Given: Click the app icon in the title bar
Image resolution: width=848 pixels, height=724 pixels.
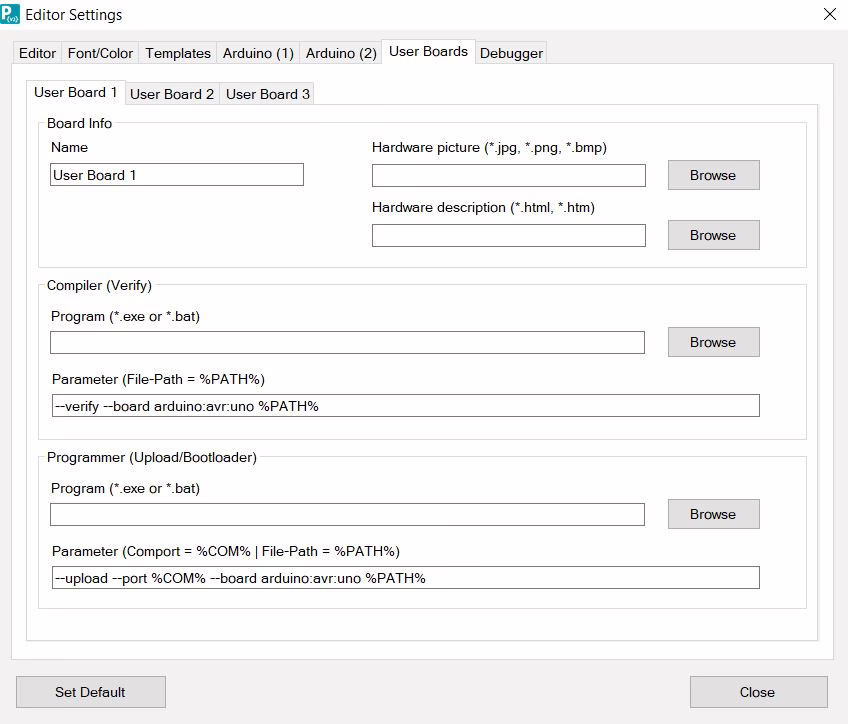Looking at the screenshot, I should pos(11,14).
